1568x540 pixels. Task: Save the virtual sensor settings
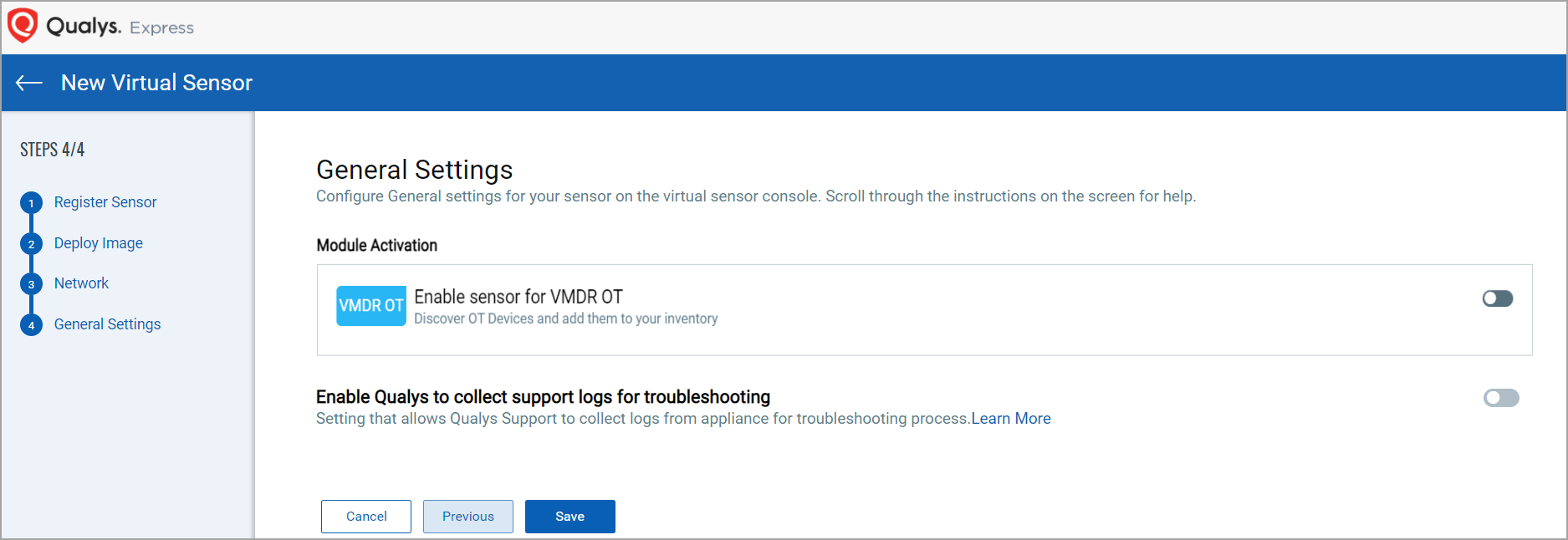point(569,517)
